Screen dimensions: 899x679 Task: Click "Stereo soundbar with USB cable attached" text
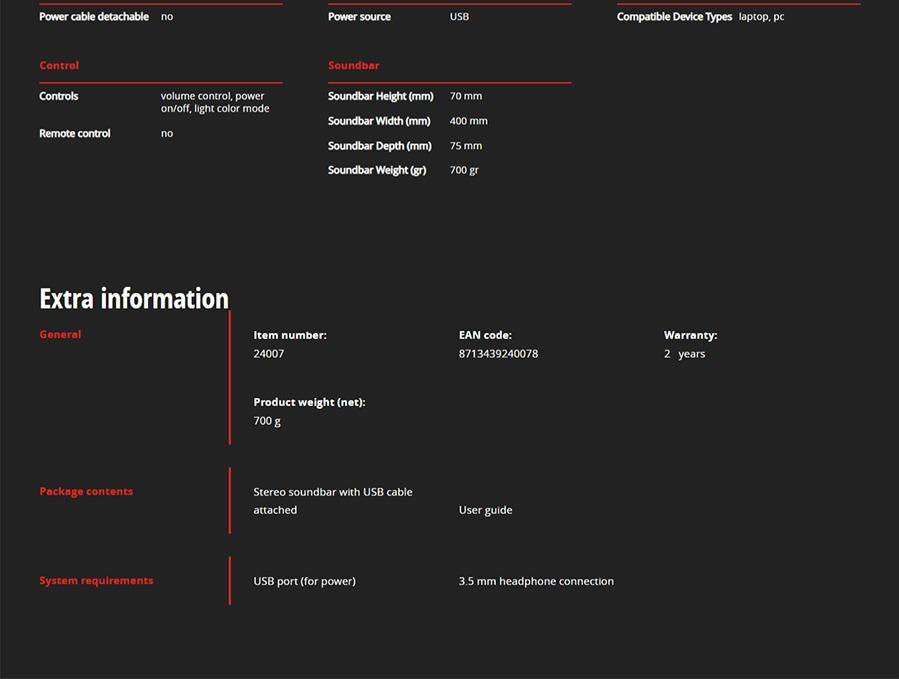coord(332,501)
